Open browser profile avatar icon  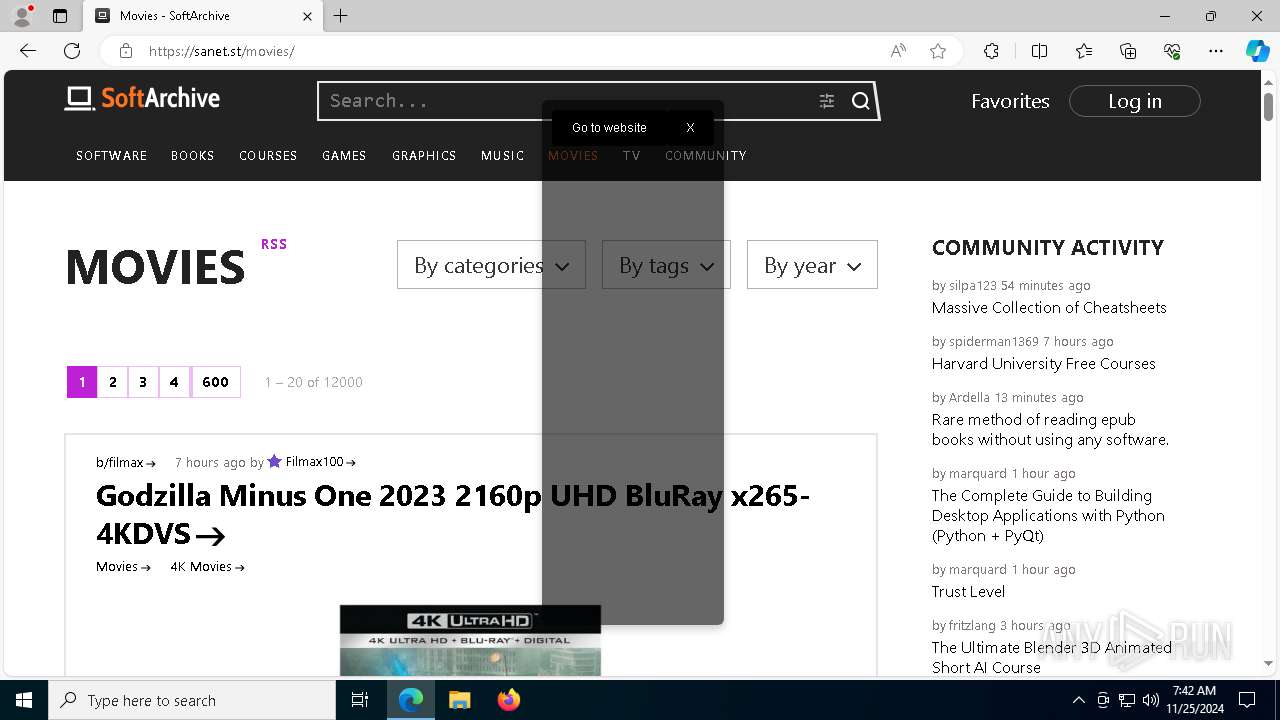[21, 16]
